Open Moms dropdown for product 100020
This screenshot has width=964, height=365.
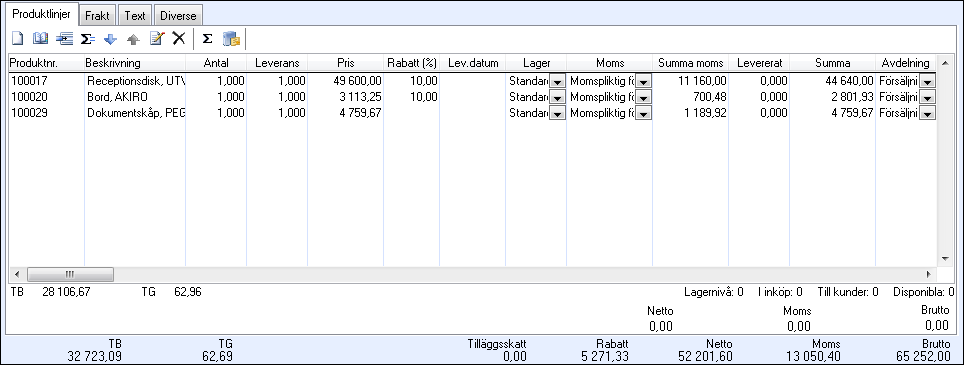tap(643, 97)
